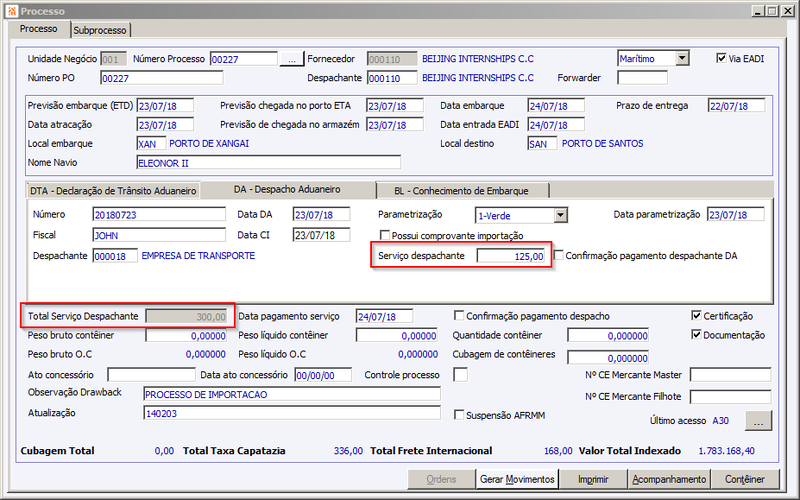This screenshot has width=800, height=500.
Task: Click the Data atracação field
Action: [165, 125]
